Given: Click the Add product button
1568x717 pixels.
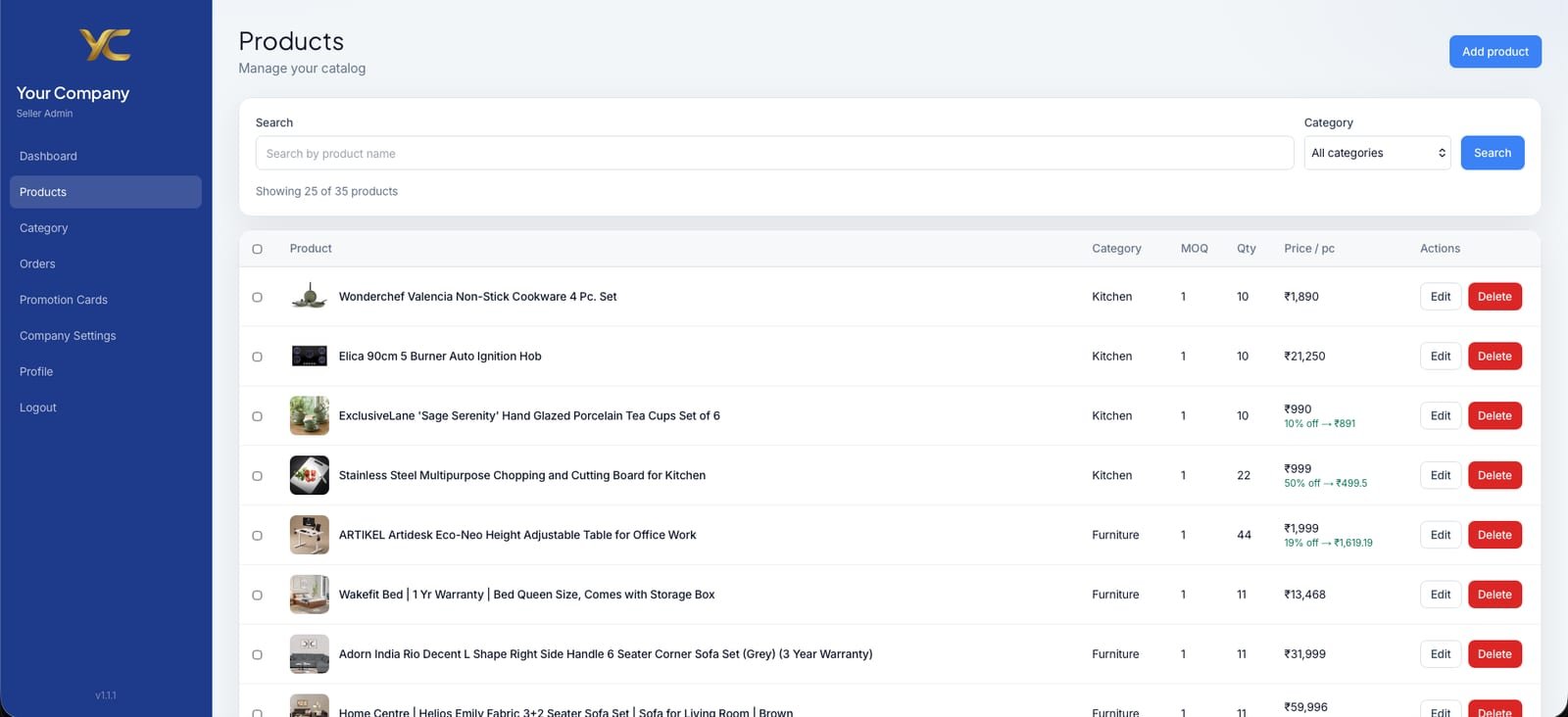Looking at the screenshot, I should pyautogui.click(x=1494, y=52).
